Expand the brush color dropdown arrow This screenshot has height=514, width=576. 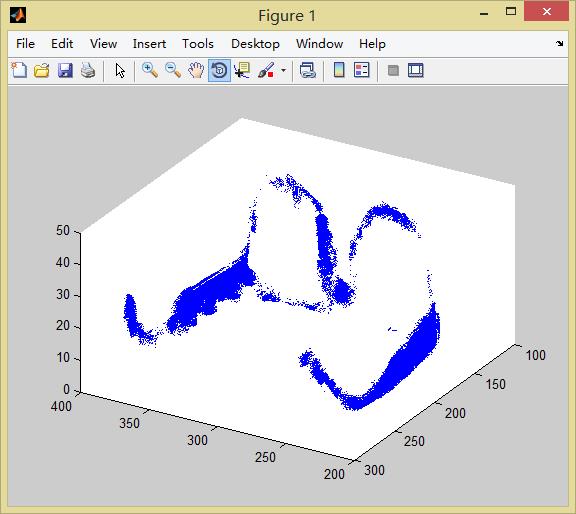(283, 70)
